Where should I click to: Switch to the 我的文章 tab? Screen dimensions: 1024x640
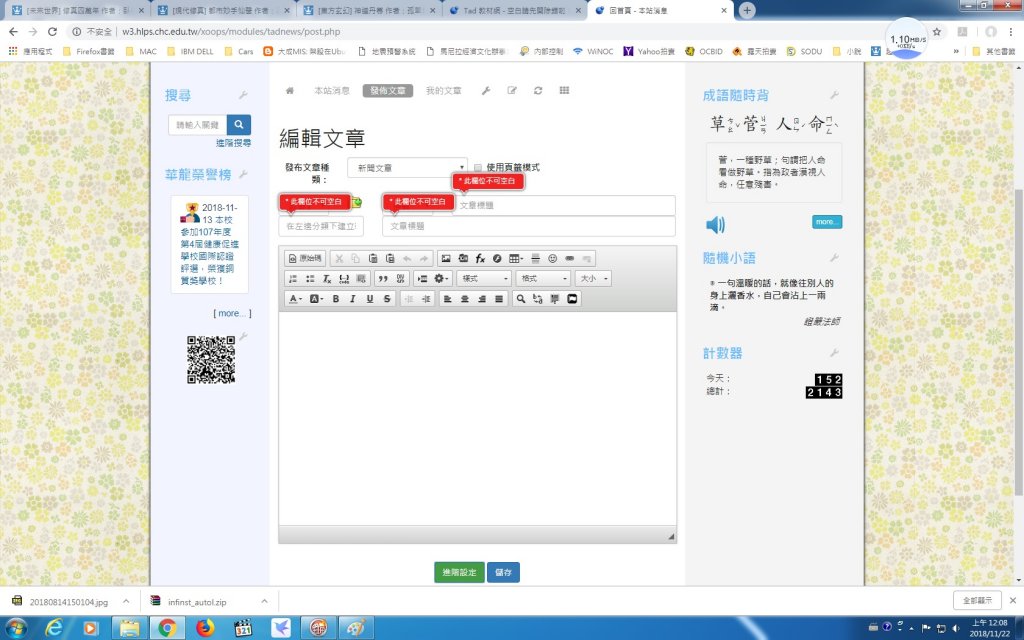pyautogui.click(x=443, y=90)
